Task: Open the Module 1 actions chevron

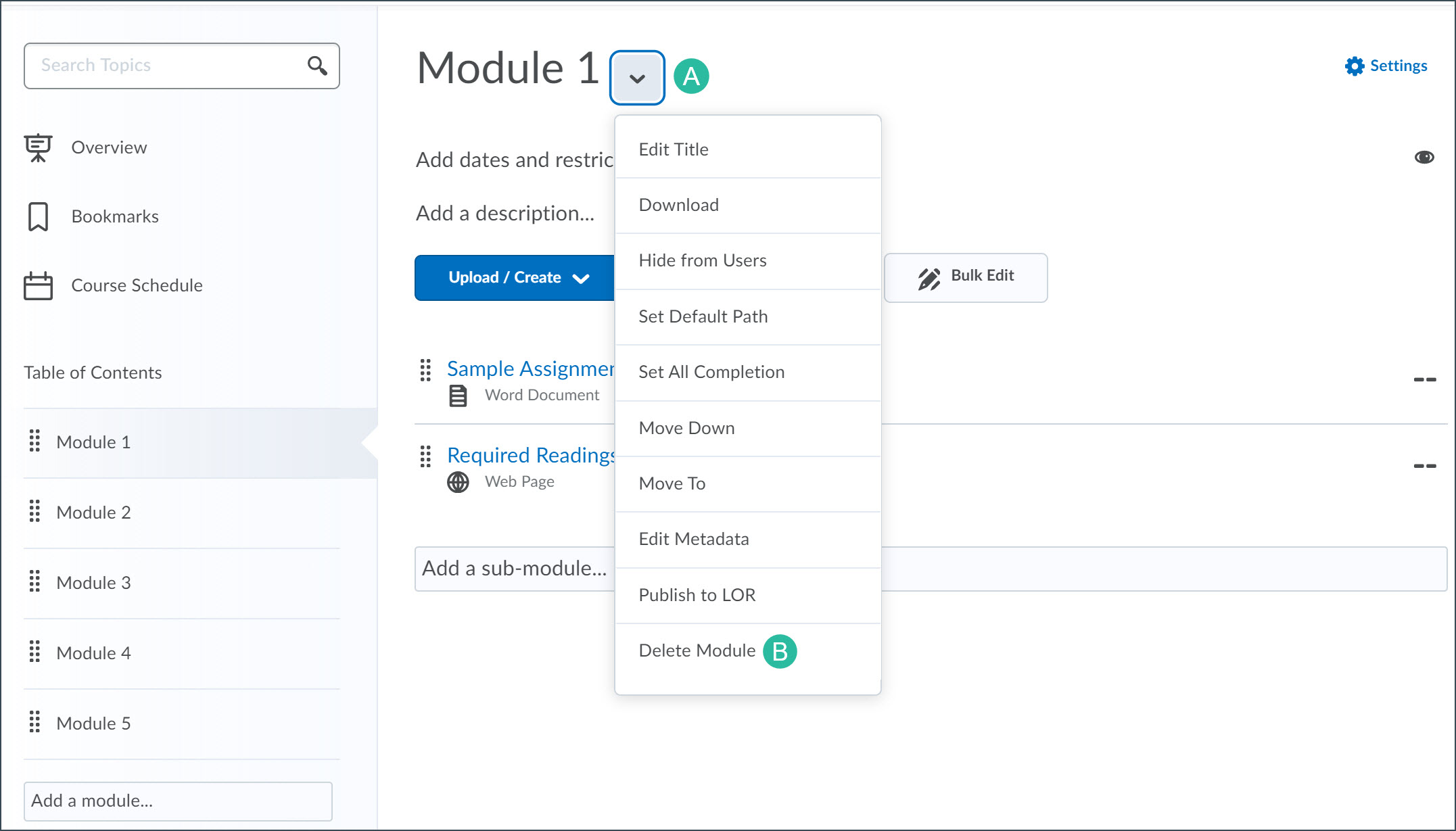Action: [636, 77]
